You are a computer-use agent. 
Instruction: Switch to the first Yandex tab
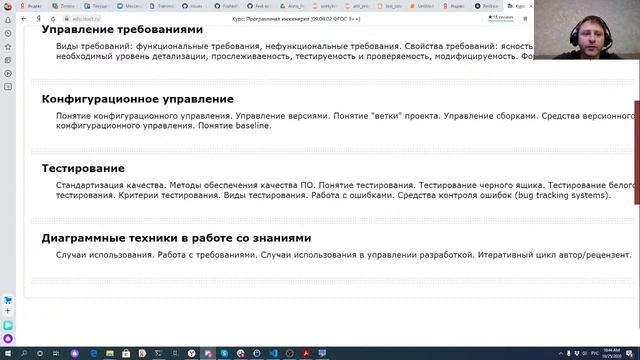tap(32, 6)
